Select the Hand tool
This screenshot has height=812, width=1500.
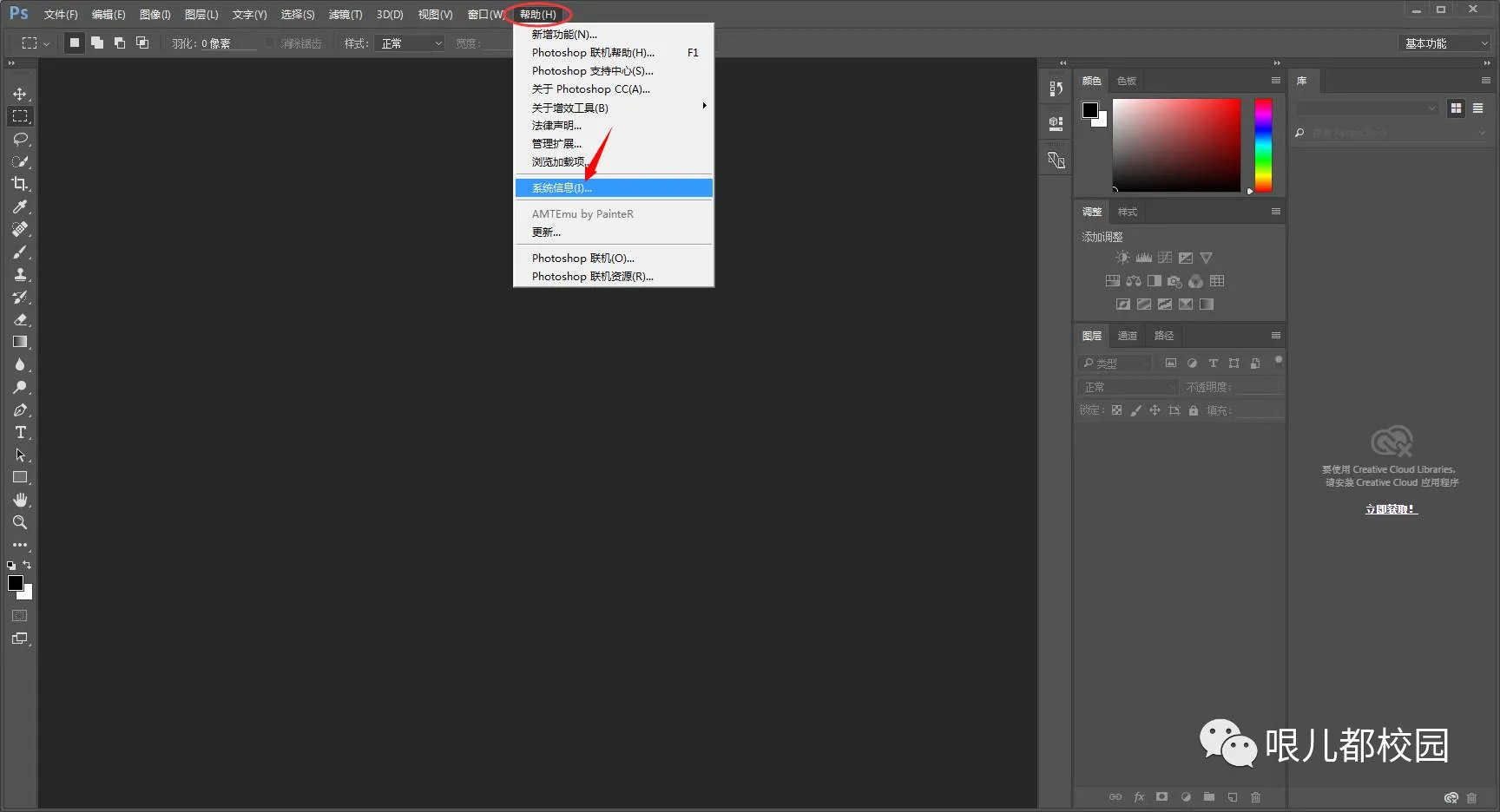pyautogui.click(x=20, y=500)
